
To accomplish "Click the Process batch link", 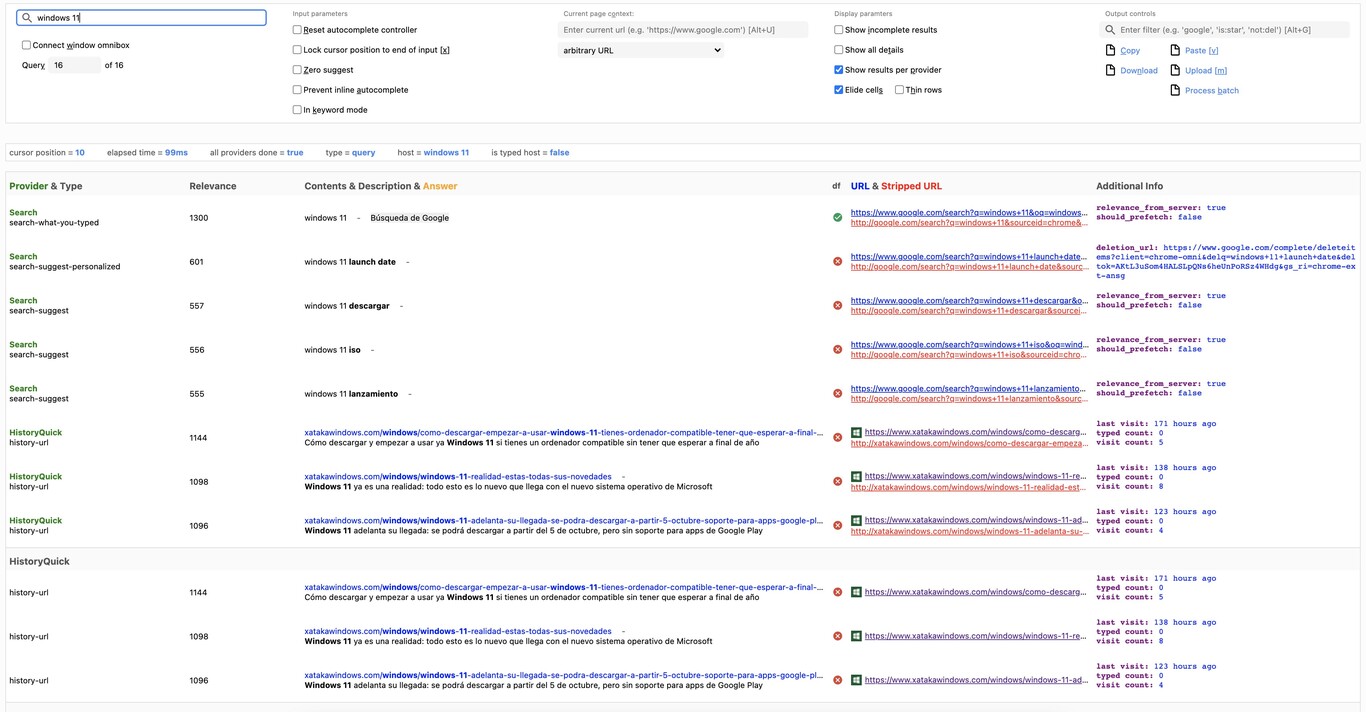I will tap(1212, 90).
